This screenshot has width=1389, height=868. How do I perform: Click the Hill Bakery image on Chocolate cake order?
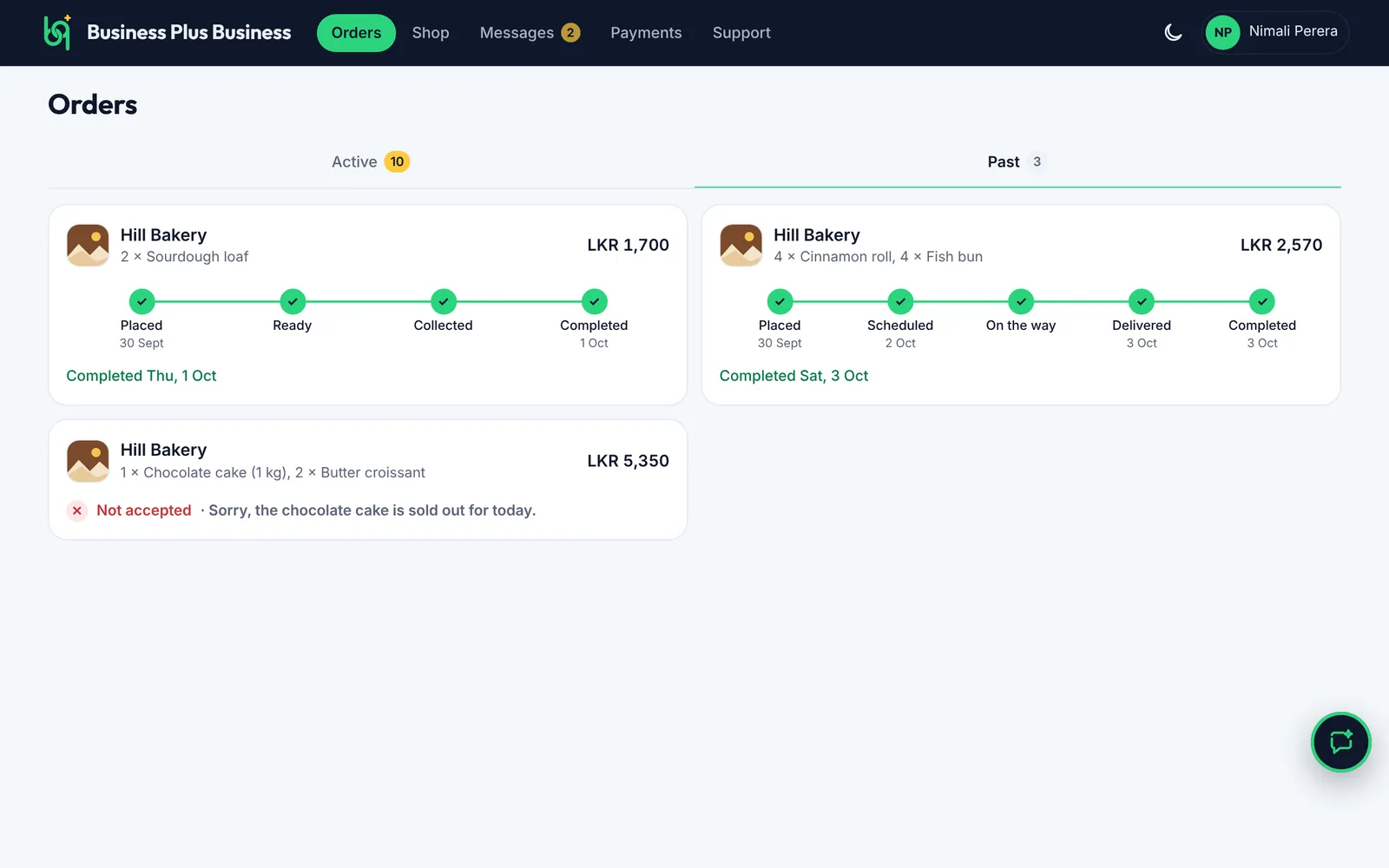tap(88, 461)
